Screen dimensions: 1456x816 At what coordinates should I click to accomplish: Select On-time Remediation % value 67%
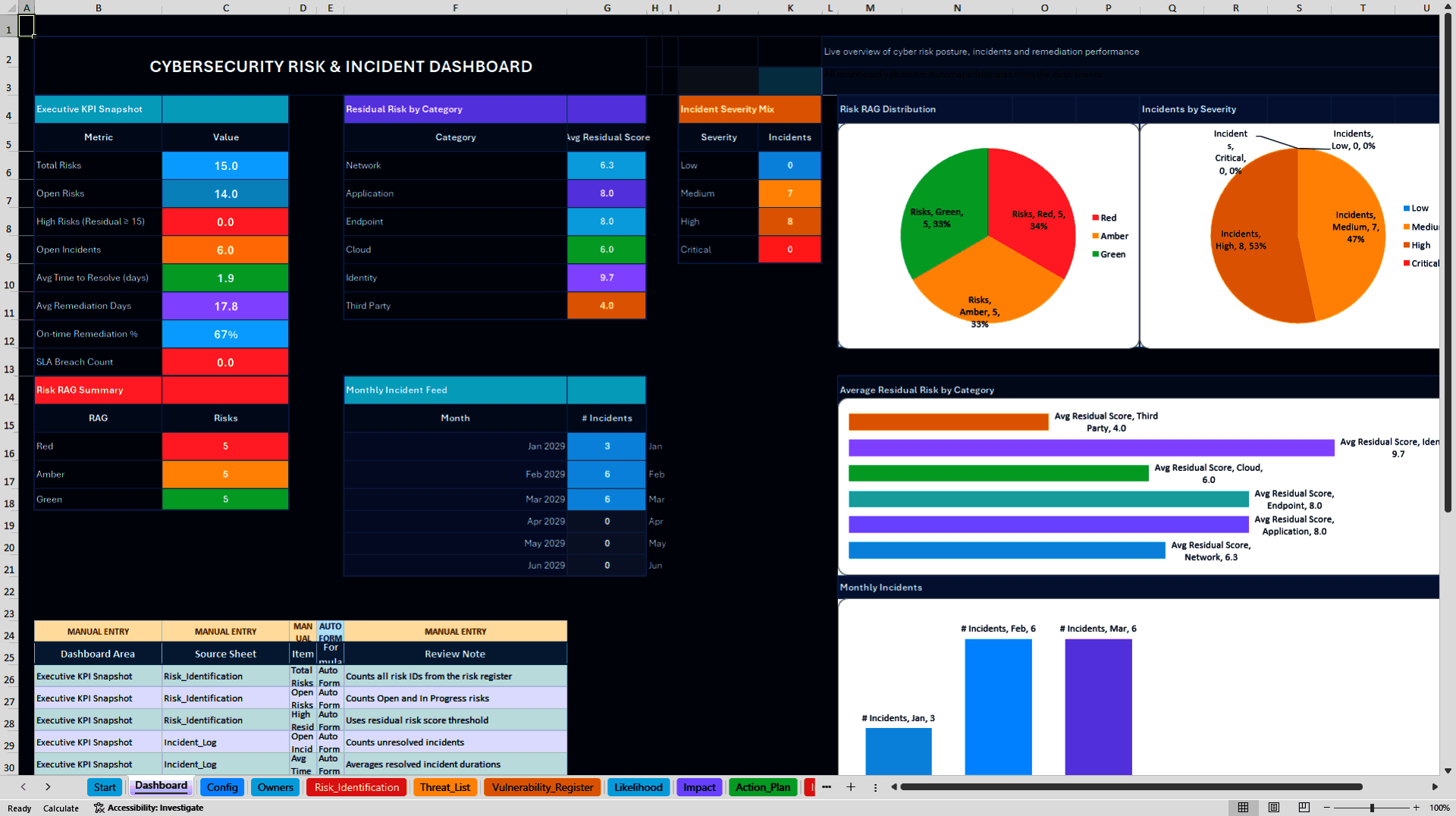[x=225, y=334]
